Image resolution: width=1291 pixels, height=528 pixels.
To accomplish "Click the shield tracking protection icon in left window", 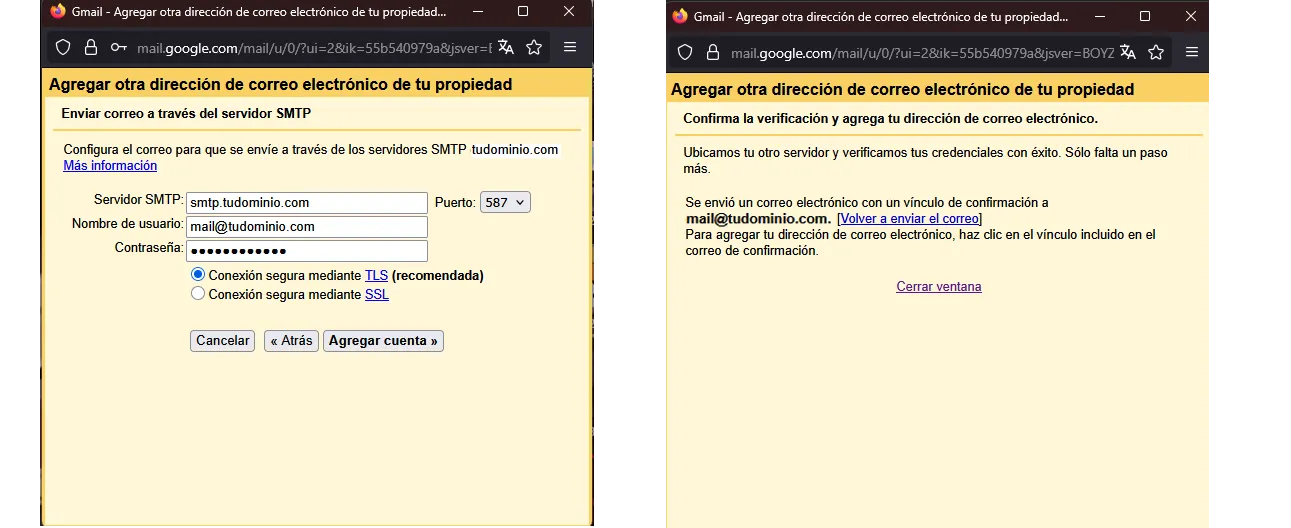I will pyautogui.click(x=62, y=47).
